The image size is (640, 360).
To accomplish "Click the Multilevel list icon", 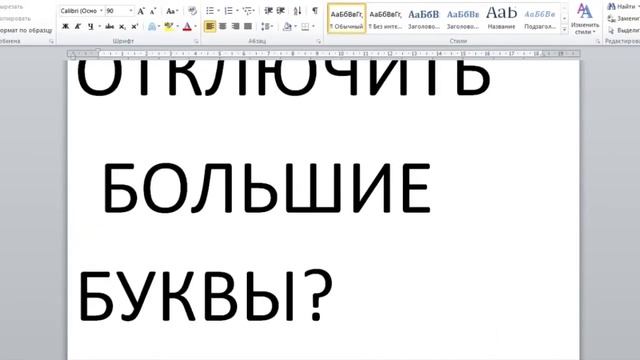I will click(x=247, y=11).
